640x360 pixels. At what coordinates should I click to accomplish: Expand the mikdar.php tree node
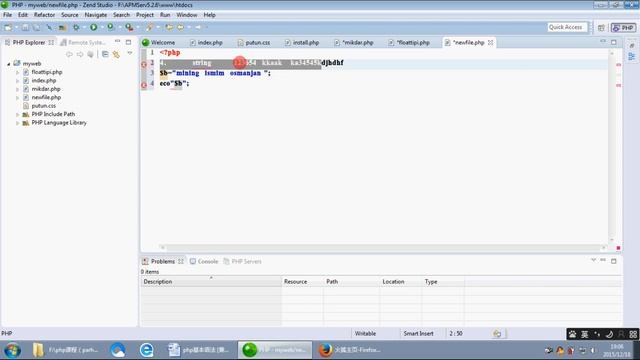point(18,89)
